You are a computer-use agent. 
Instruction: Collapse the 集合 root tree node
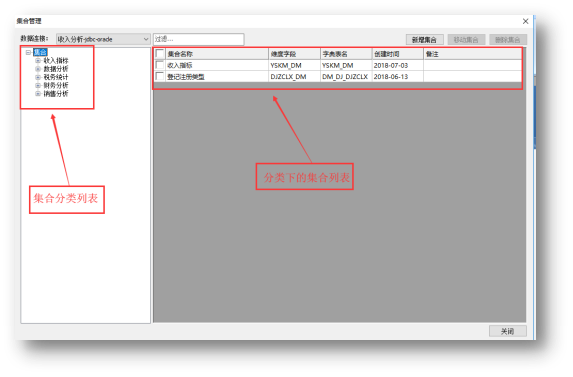click(28, 52)
